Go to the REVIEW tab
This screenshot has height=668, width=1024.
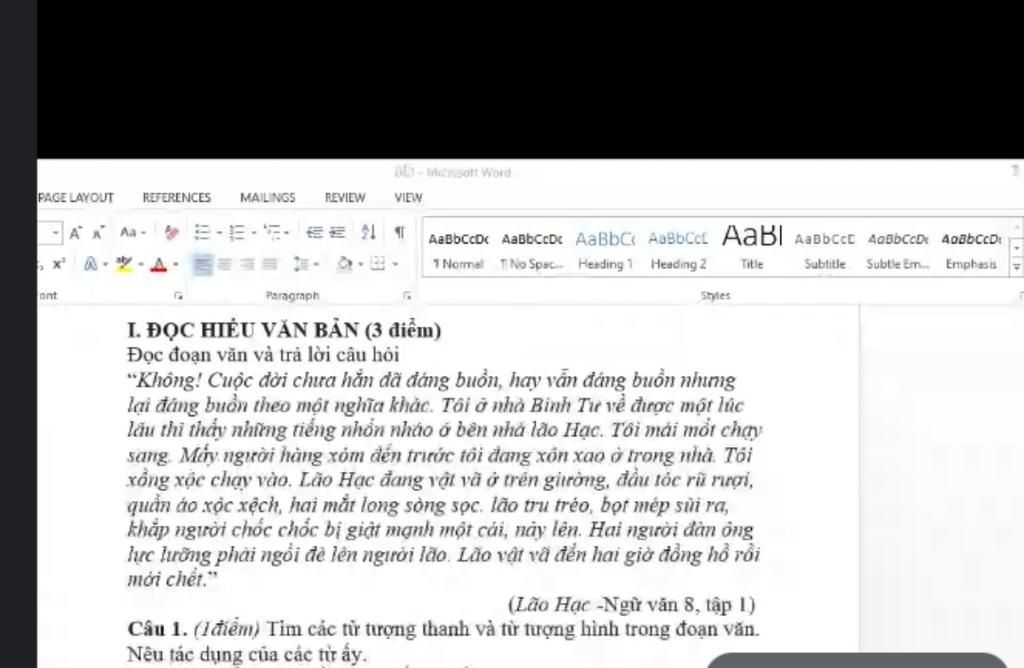click(345, 197)
